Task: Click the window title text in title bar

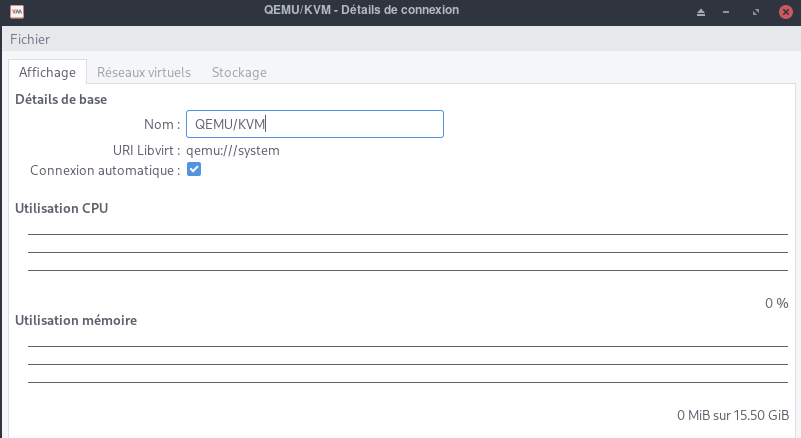Action: point(400,11)
